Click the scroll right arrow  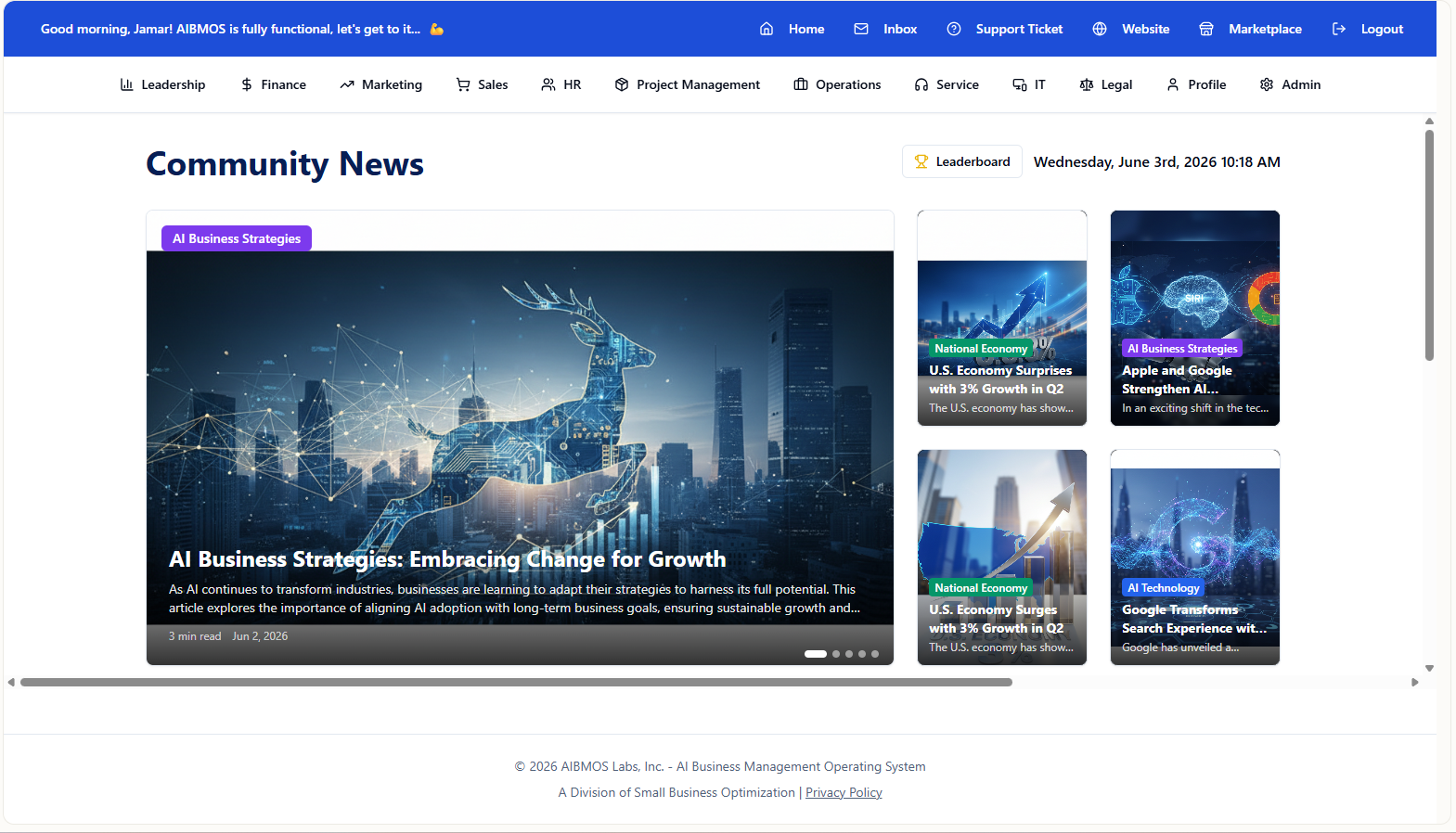coord(1414,682)
